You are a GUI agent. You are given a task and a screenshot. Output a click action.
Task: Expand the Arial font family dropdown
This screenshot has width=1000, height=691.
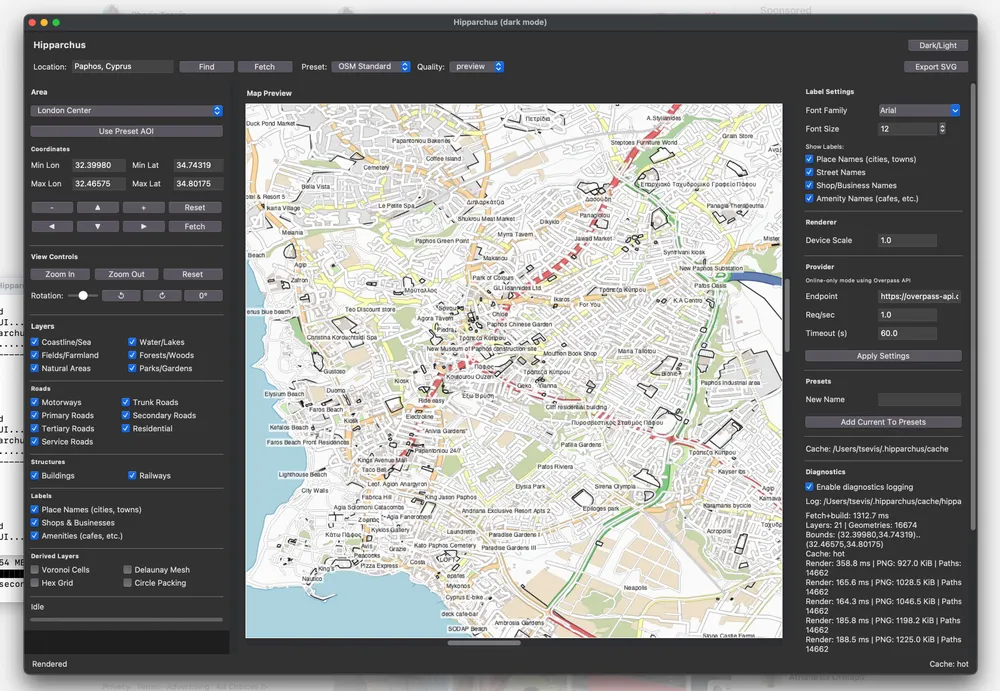(919, 111)
